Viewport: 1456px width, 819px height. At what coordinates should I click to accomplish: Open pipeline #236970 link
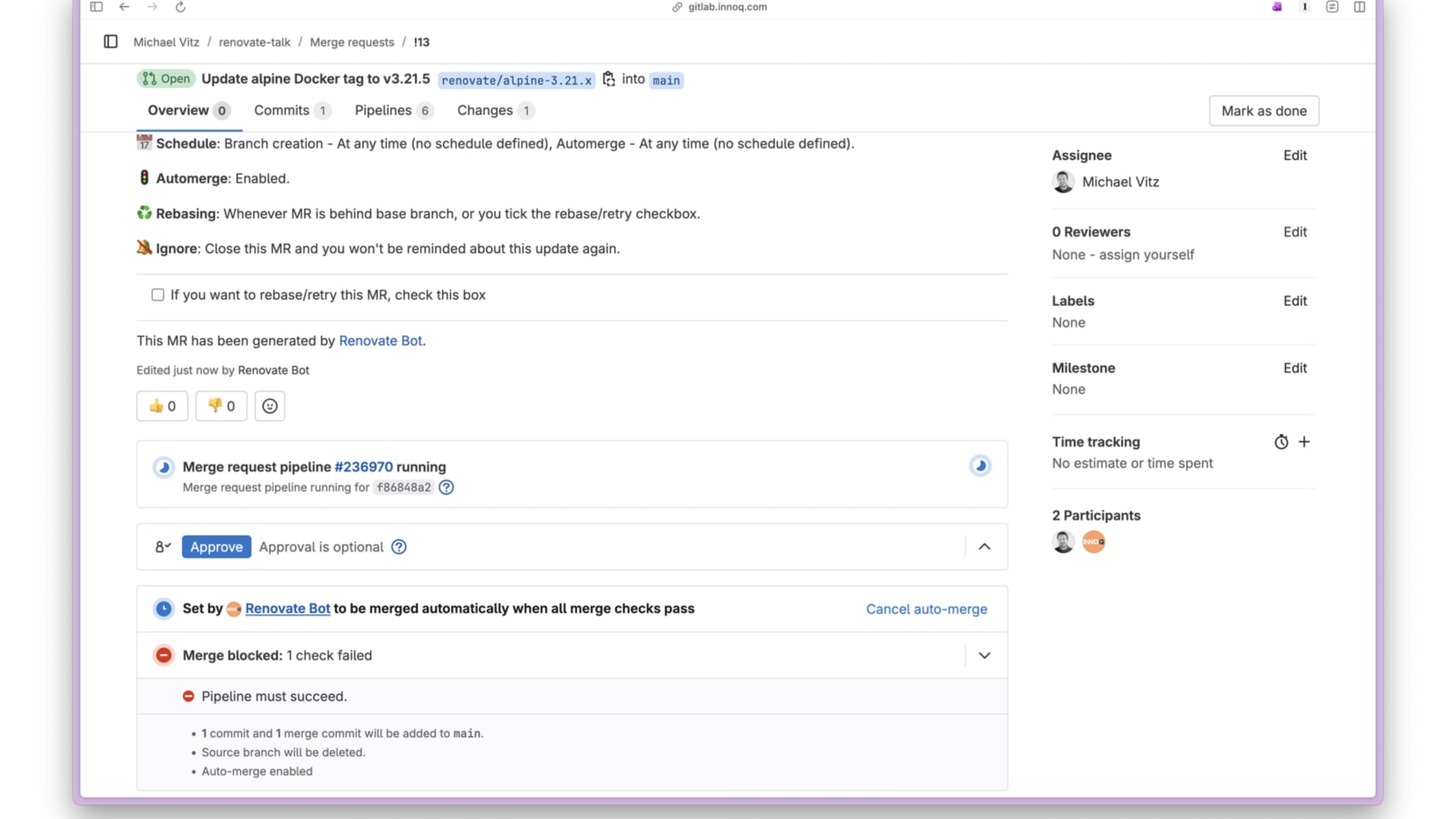pos(364,467)
